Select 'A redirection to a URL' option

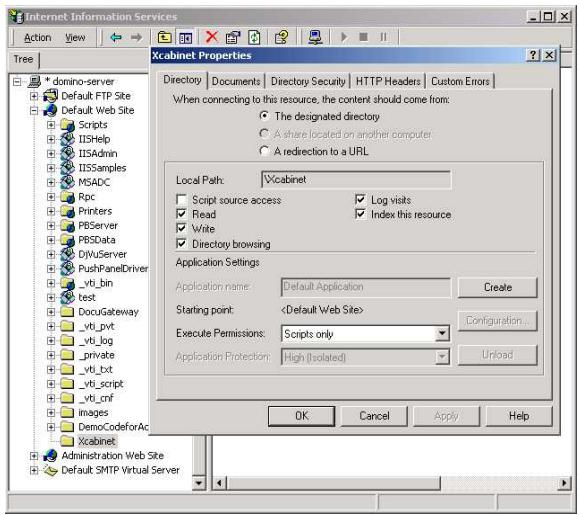coord(264,151)
